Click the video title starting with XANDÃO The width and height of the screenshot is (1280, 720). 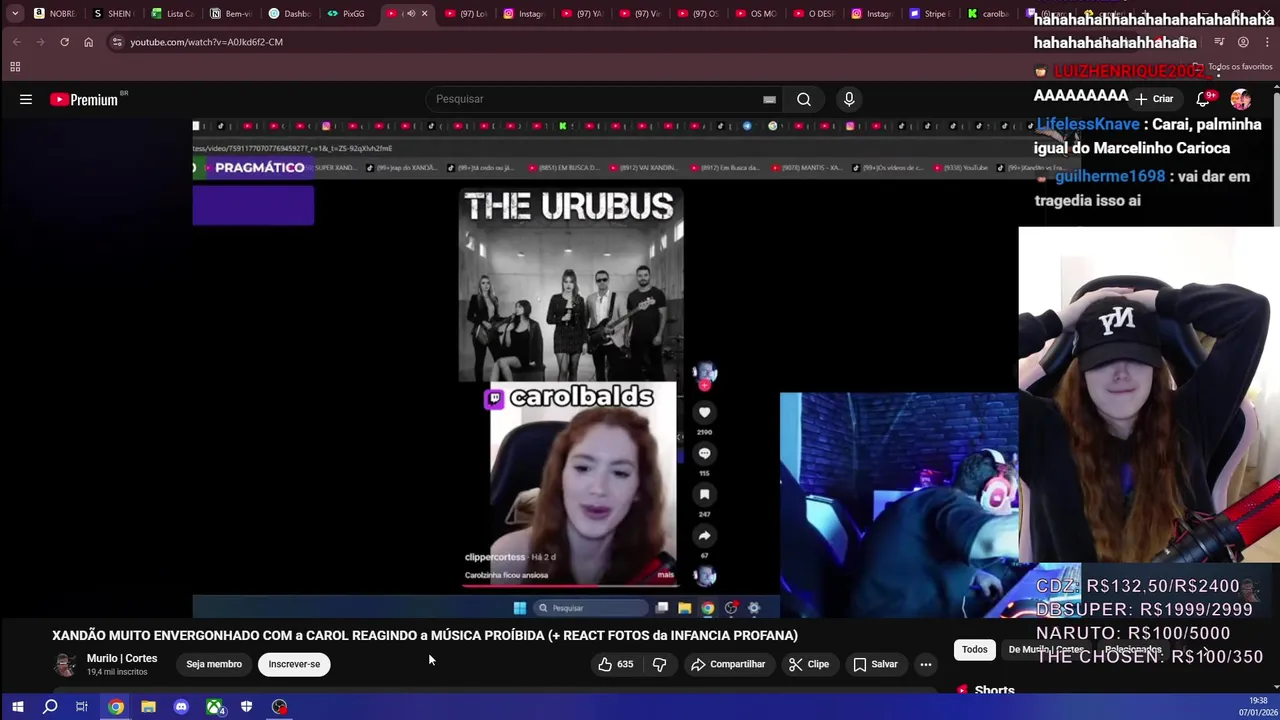click(x=425, y=635)
